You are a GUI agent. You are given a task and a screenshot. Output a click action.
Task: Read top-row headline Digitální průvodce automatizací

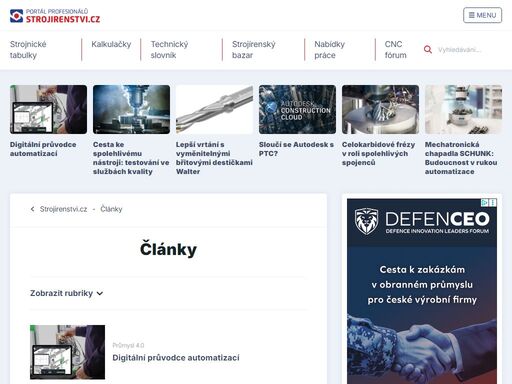coord(43,149)
